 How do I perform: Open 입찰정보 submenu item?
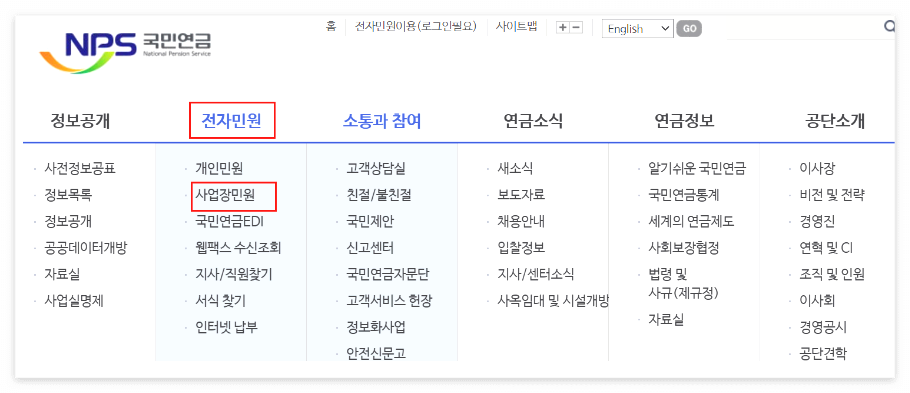click(x=521, y=248)
